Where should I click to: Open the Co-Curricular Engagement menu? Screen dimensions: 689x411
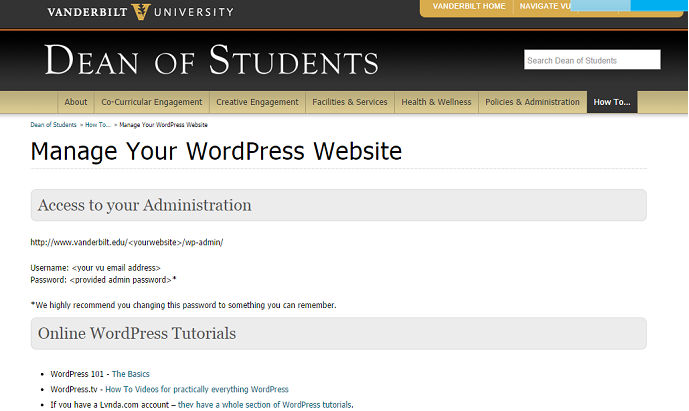click(152, 102)
